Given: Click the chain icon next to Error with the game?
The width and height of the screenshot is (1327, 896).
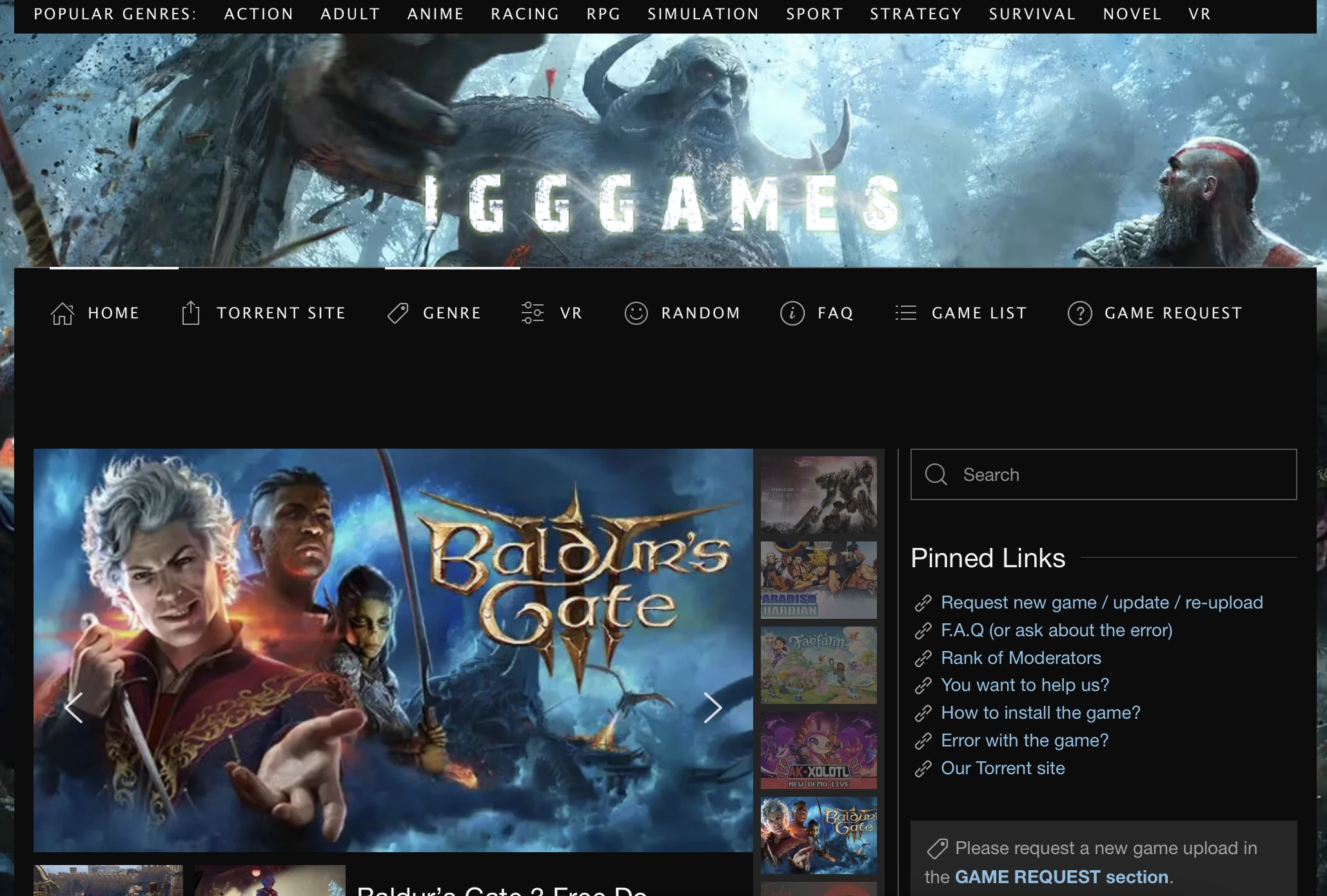Looking at the screenshot, I should 923,741.
